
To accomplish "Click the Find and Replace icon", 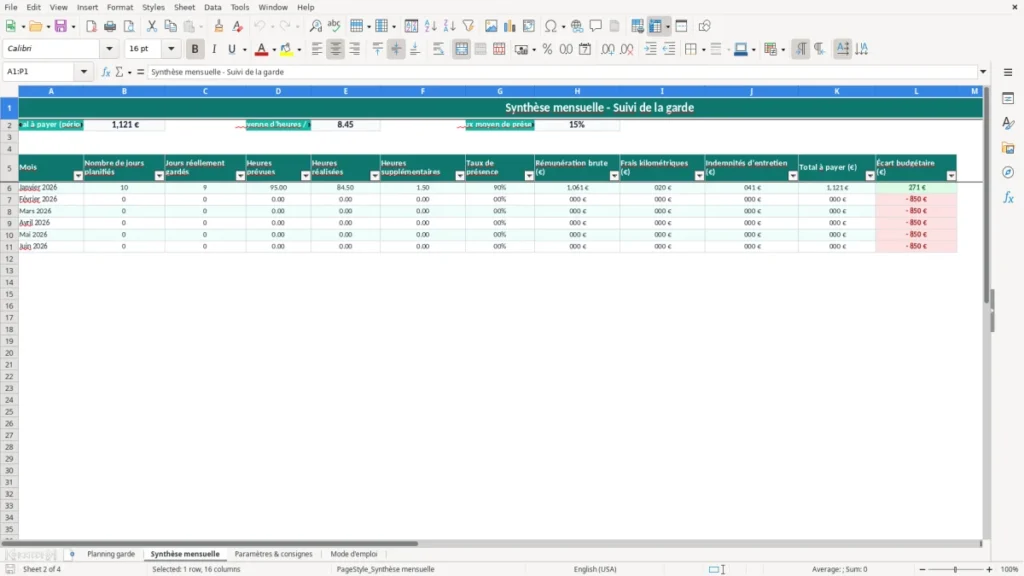I will click(x=315, y=26).
